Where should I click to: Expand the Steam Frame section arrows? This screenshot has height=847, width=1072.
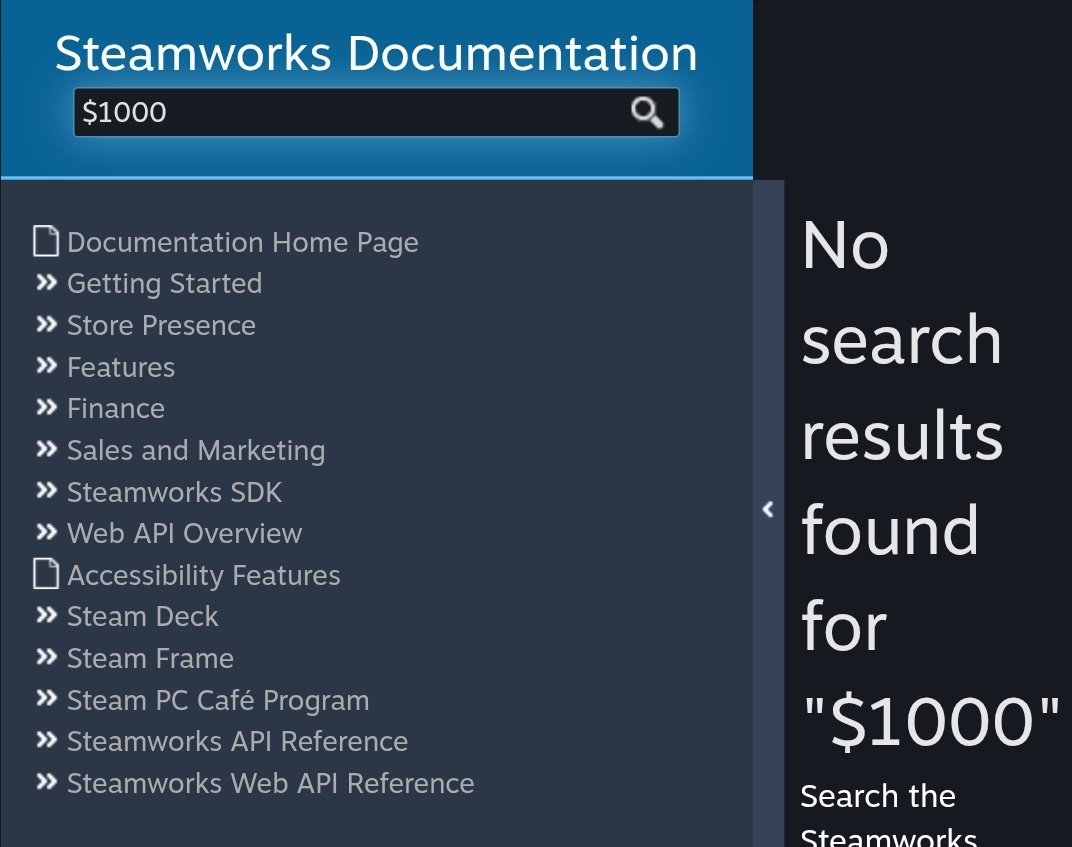click(x=46, y=657)
